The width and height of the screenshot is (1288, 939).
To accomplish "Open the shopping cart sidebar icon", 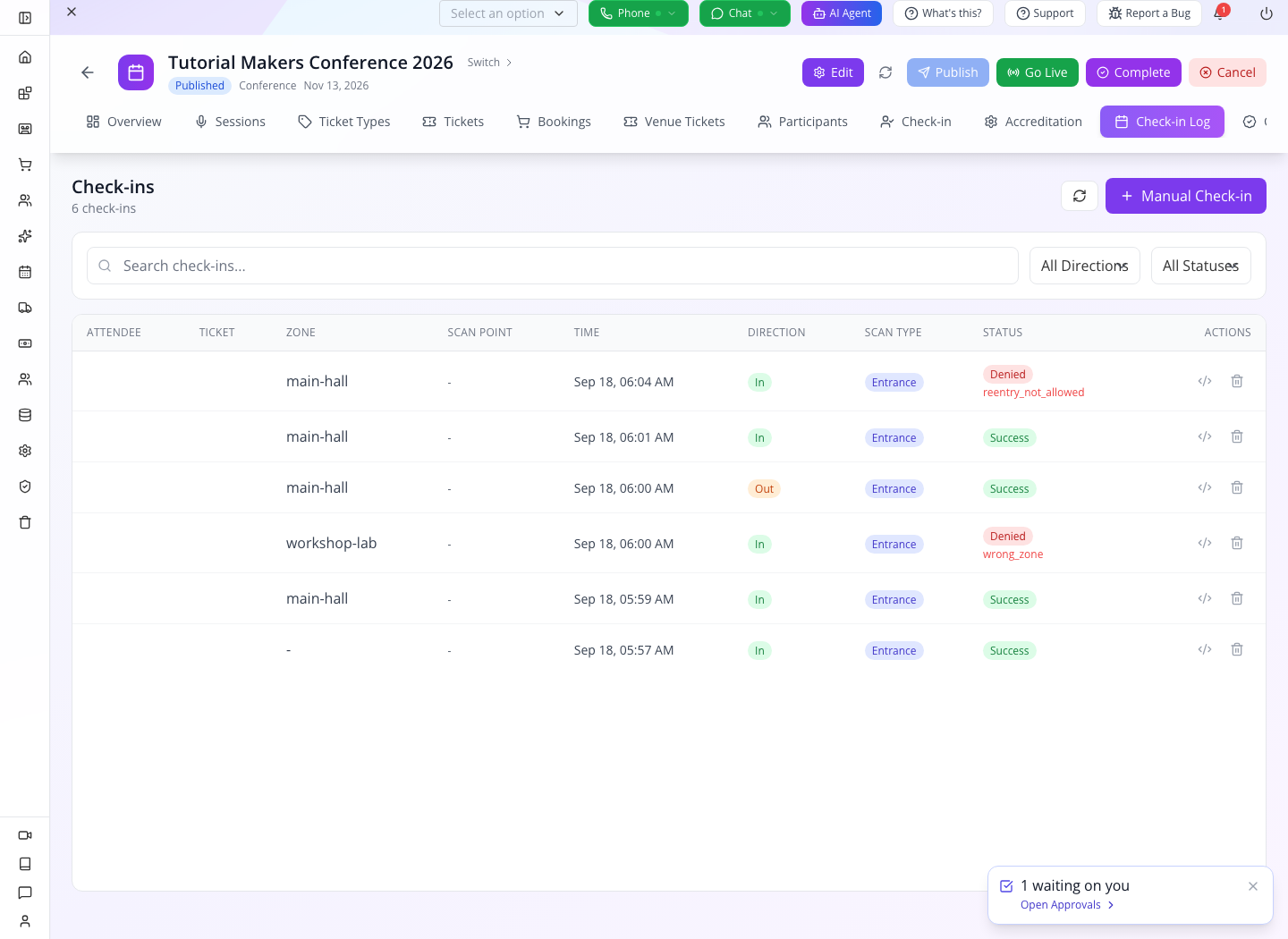I will click(x=25, y=165).
